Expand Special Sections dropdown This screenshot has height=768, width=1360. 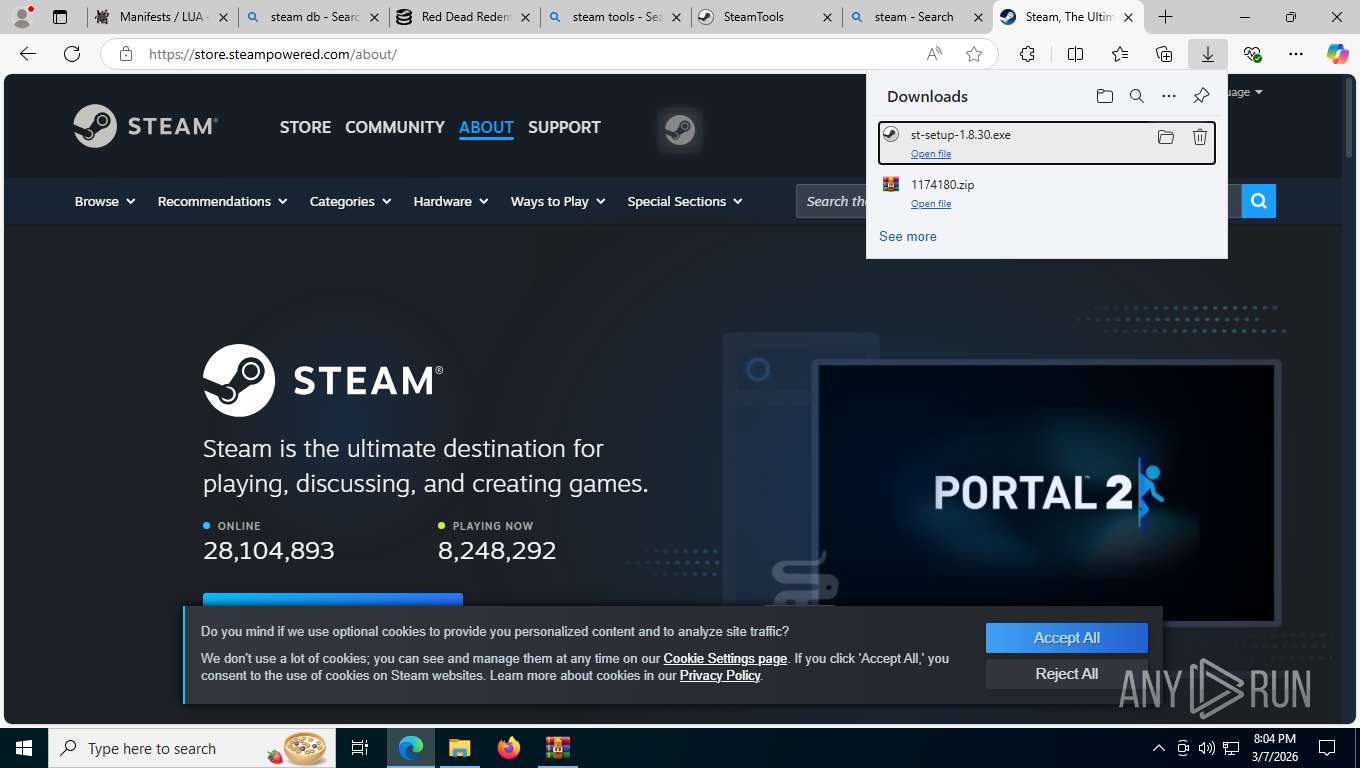coord(685,201)
